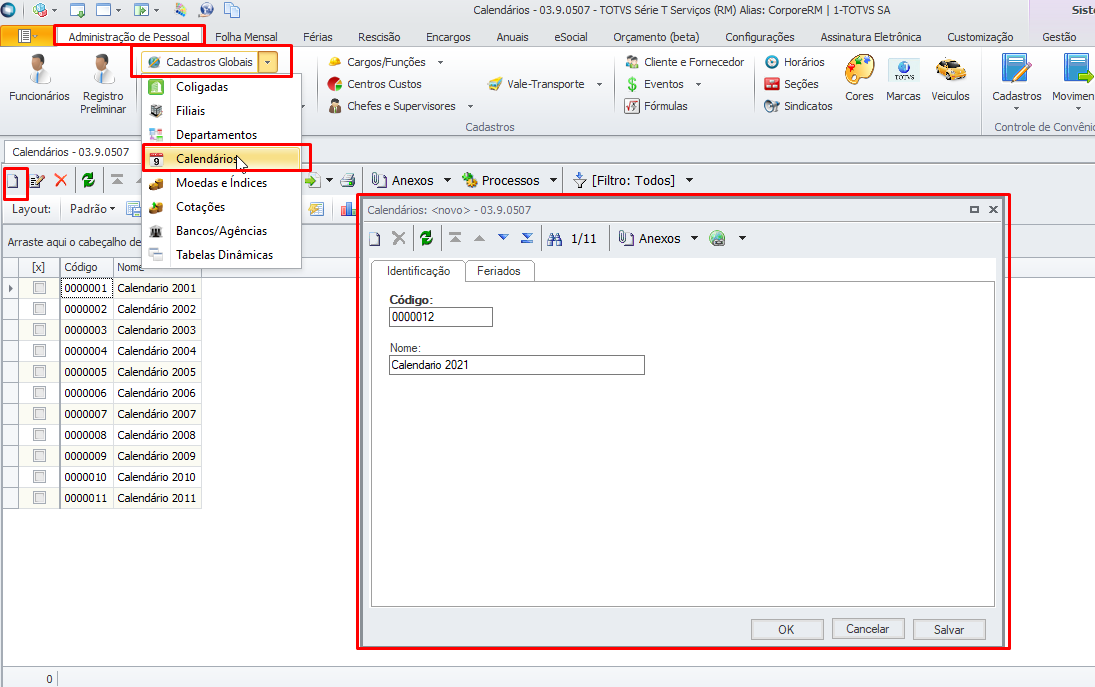1095x687 pixels.
Task: Open Seções
Action: (x=792, y=84)
